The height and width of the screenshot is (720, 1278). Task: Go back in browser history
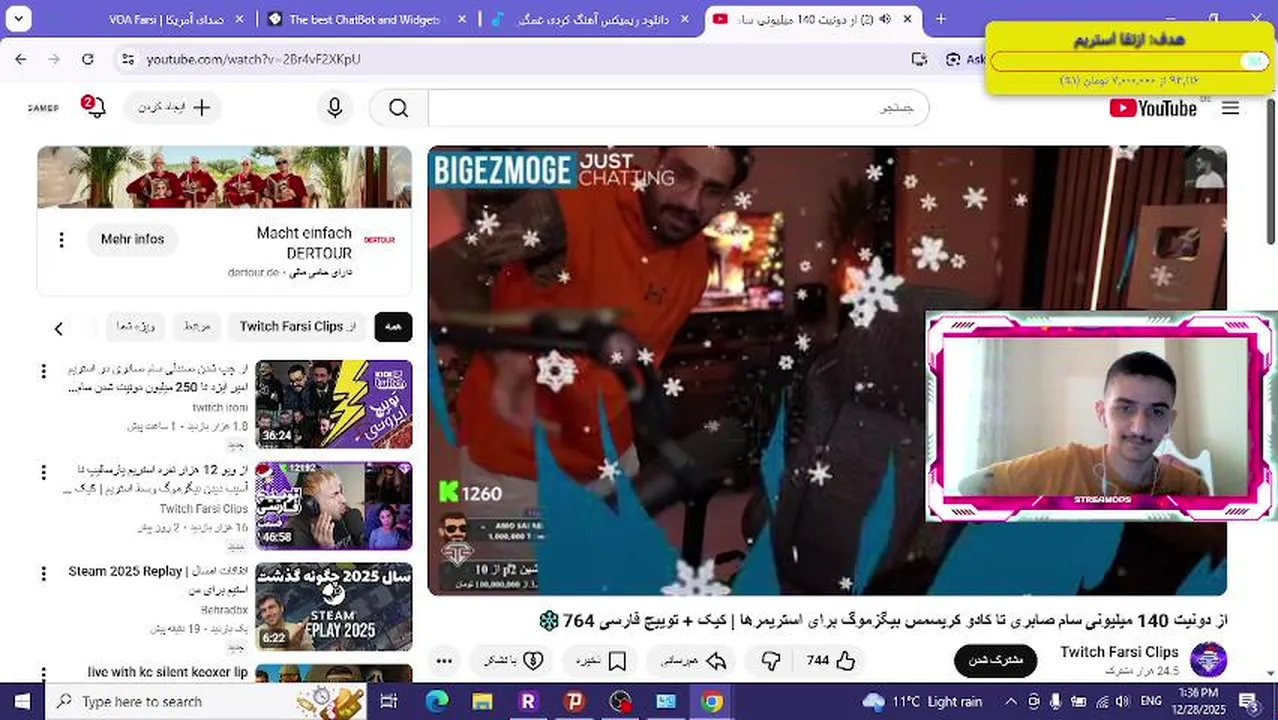21,59
